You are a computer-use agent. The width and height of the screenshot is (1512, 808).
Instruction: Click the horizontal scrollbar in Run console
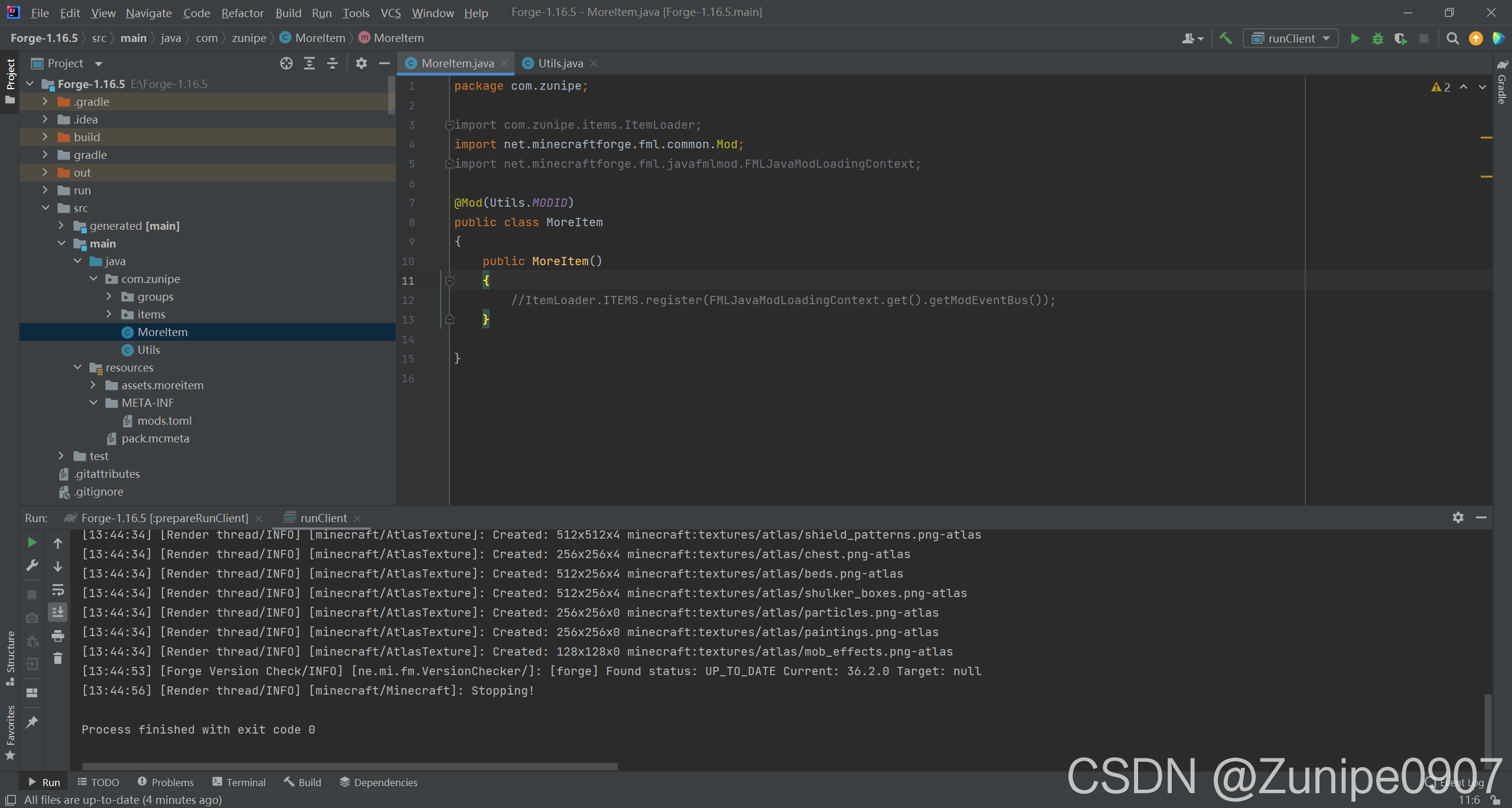click(350, 767)
